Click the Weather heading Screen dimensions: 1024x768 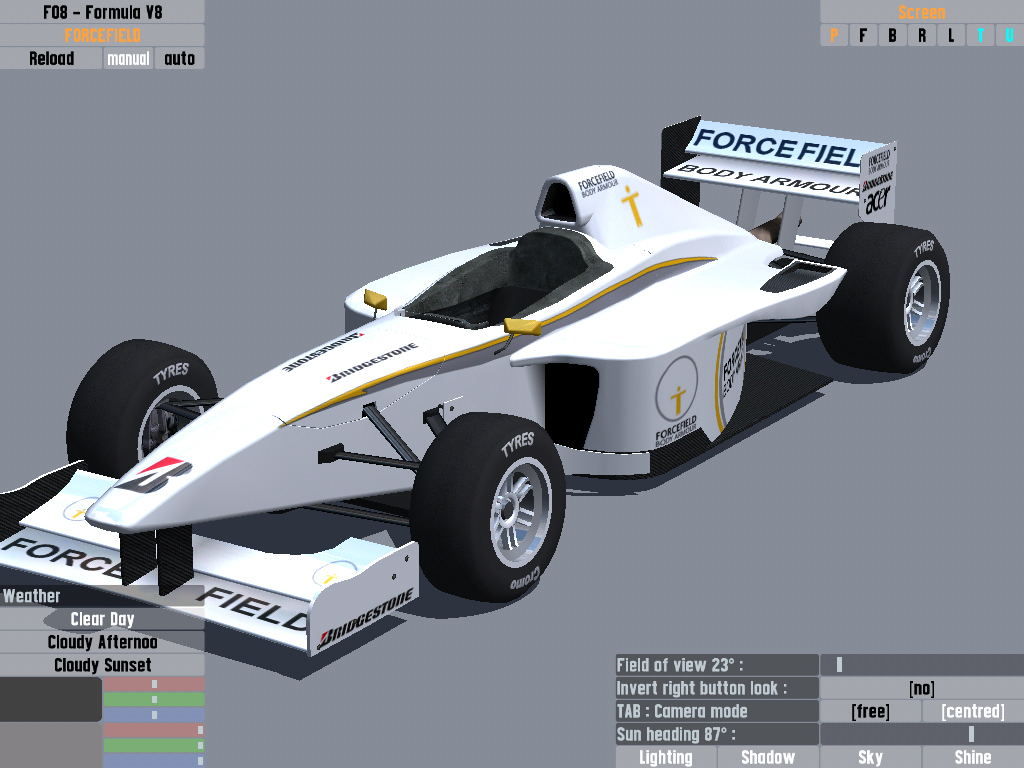point(102,596)
